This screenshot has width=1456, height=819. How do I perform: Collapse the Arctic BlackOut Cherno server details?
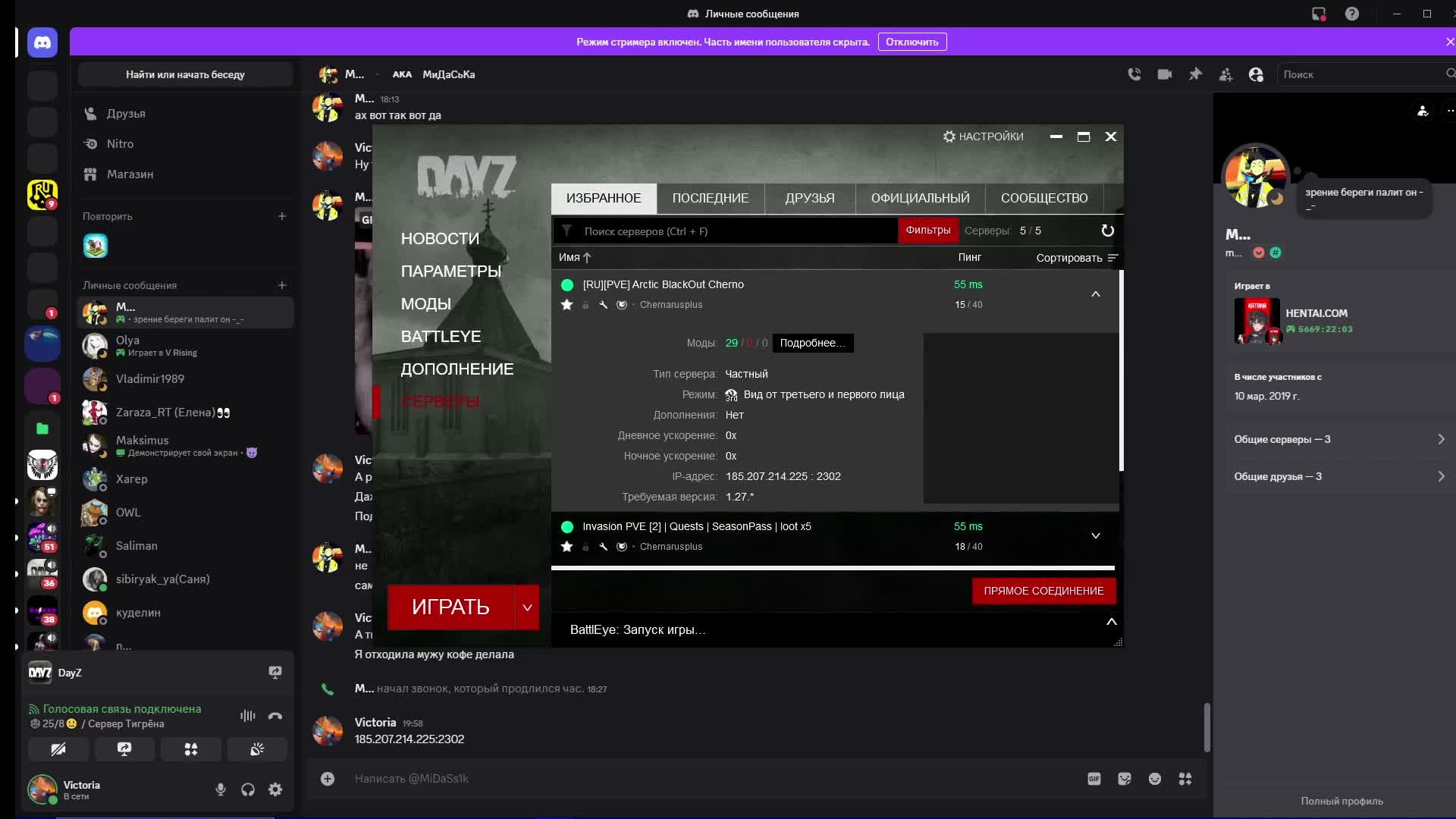1095,294
